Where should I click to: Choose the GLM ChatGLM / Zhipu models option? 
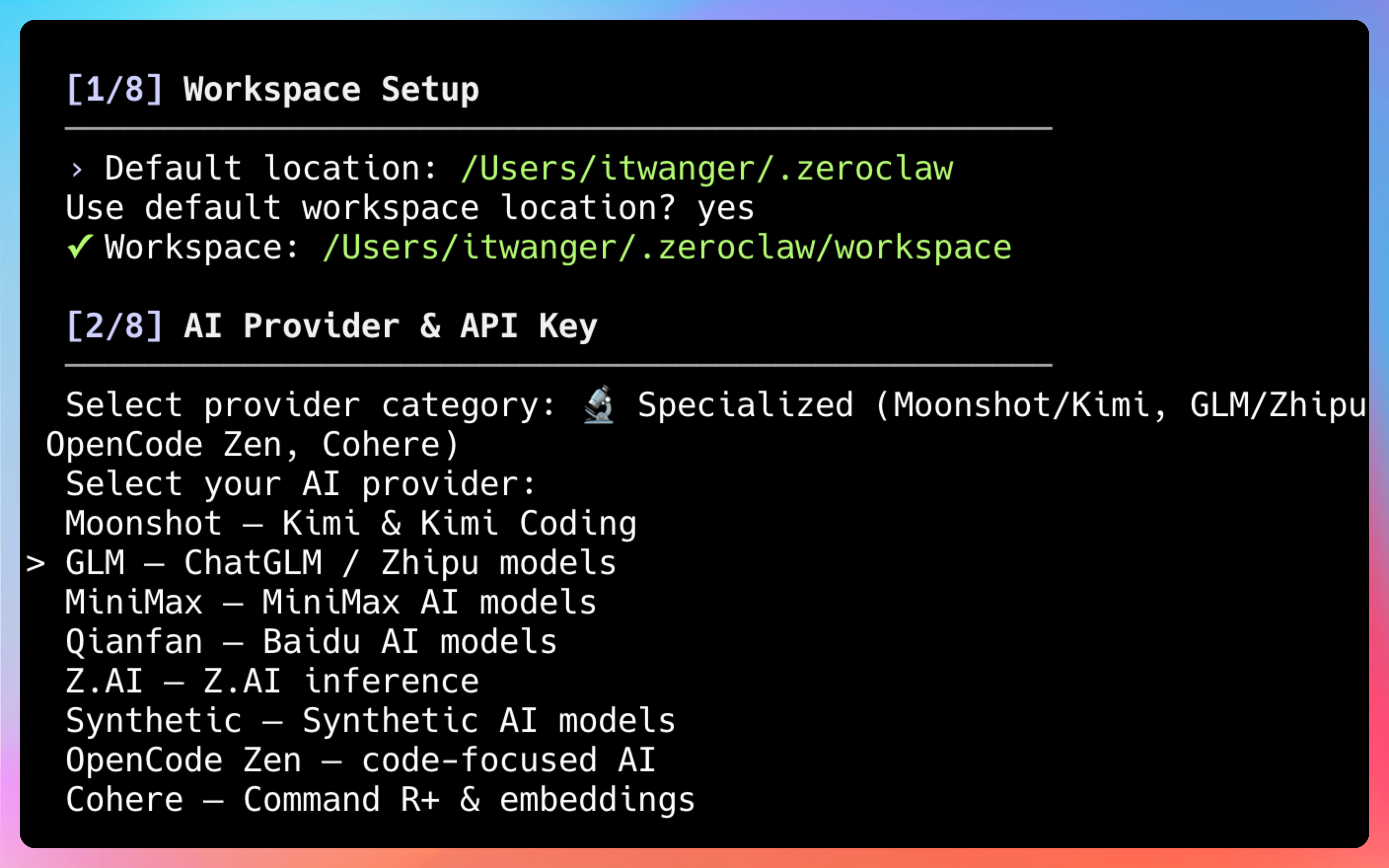coord(340,563)
